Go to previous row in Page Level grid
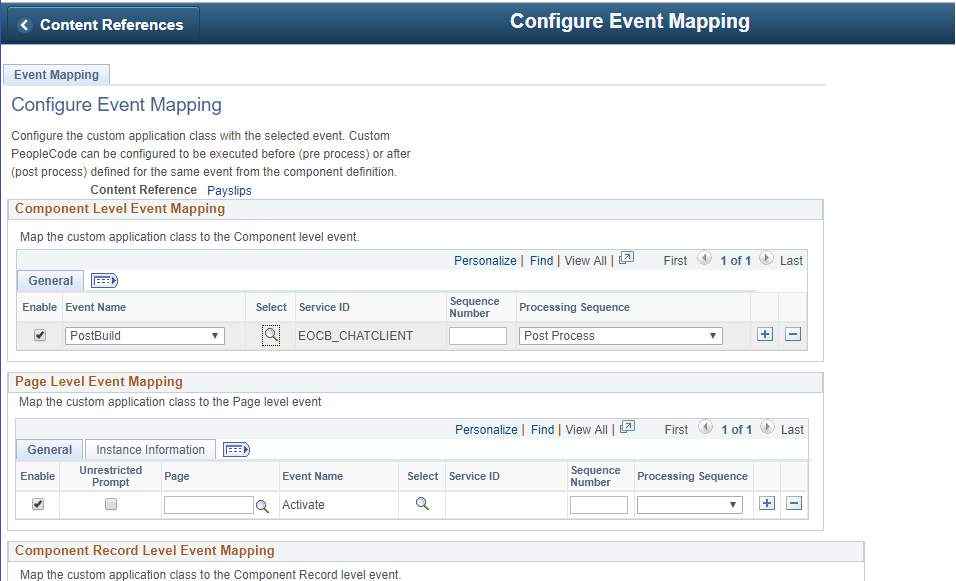Viewport: 956px width, 581px height. coord(705,427)
